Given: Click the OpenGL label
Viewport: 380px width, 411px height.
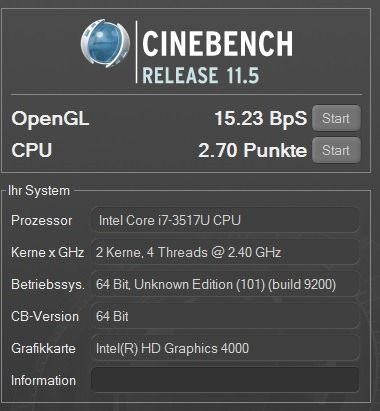Looking at the screenshot, I should pyautogui.click(x=50, y=119).
